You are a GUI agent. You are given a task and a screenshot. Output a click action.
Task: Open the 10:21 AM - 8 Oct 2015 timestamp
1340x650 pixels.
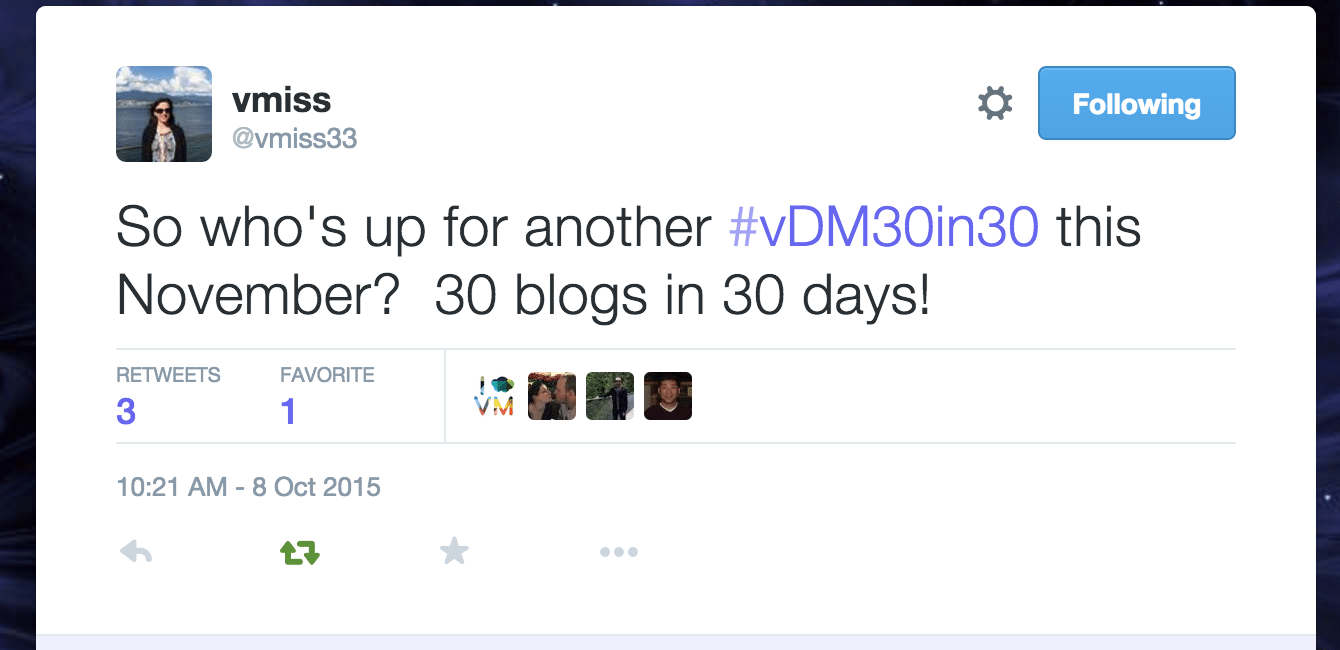pos(248,487)
